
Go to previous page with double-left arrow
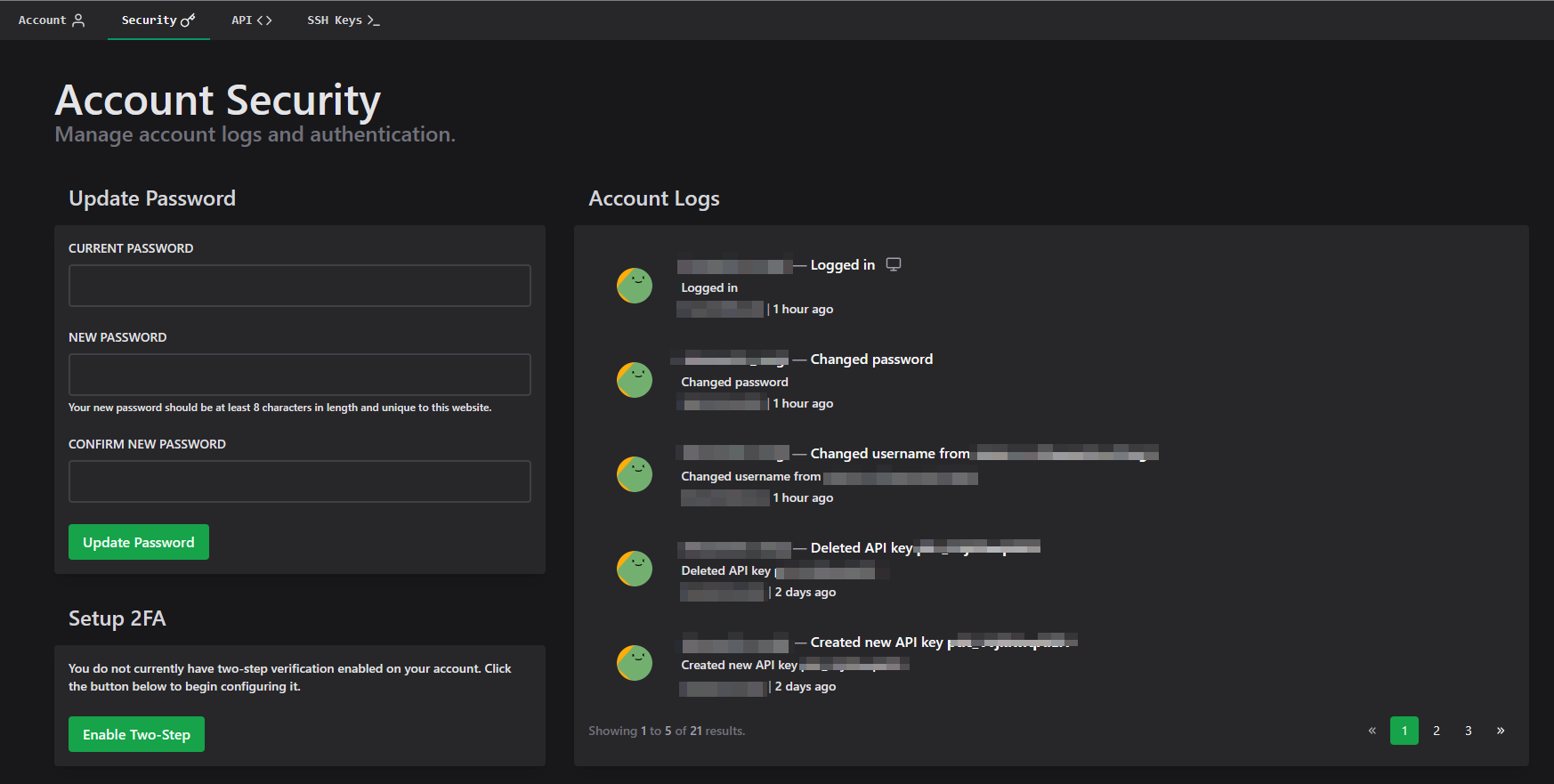[1372, 731]
